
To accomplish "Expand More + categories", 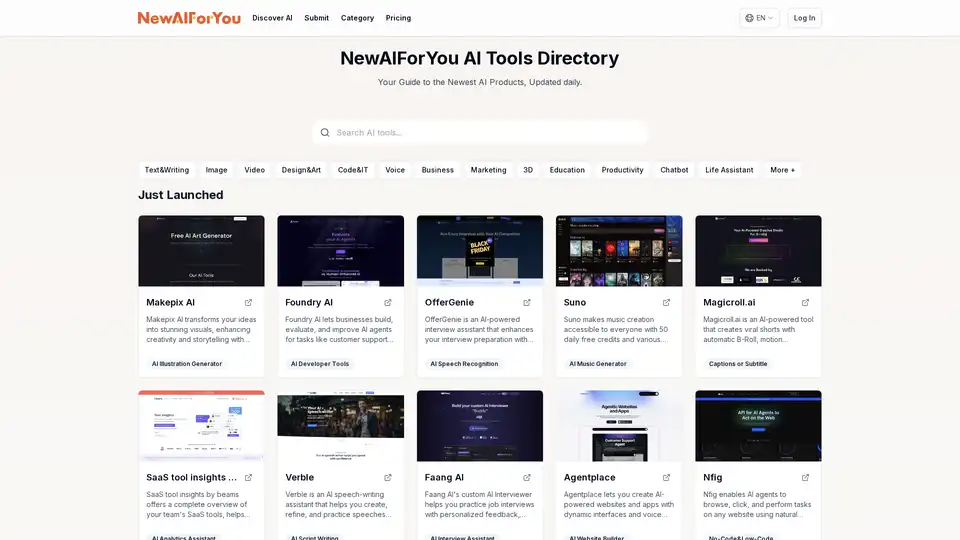I will click(782, 170).
